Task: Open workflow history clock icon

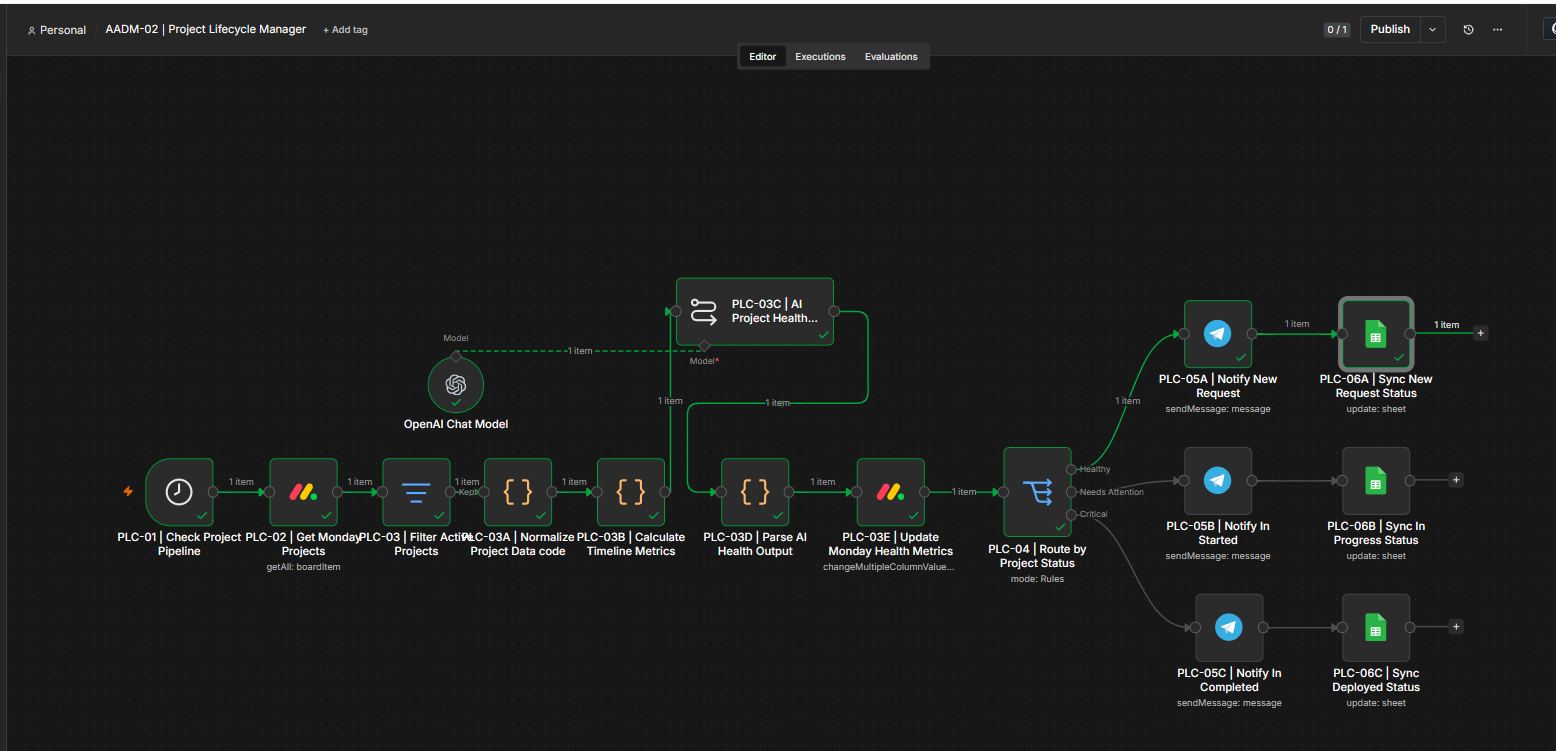Action: click(x=1468, y=29)
